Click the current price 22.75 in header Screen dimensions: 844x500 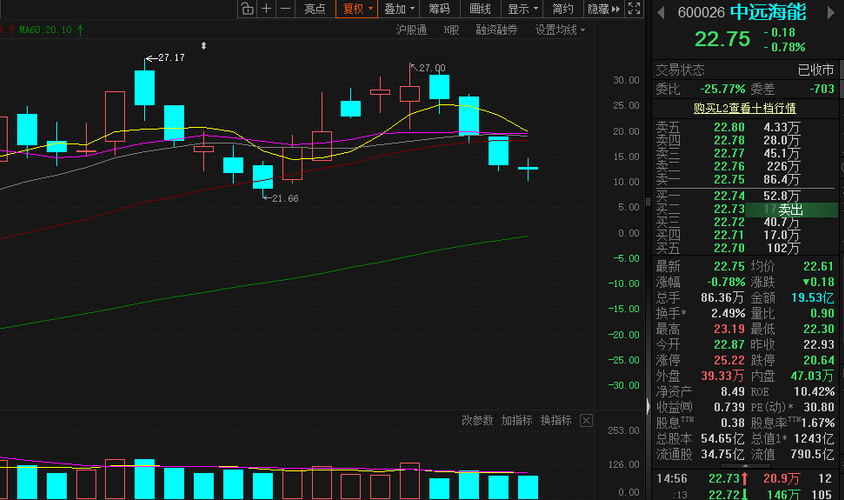tap(722, 39)
